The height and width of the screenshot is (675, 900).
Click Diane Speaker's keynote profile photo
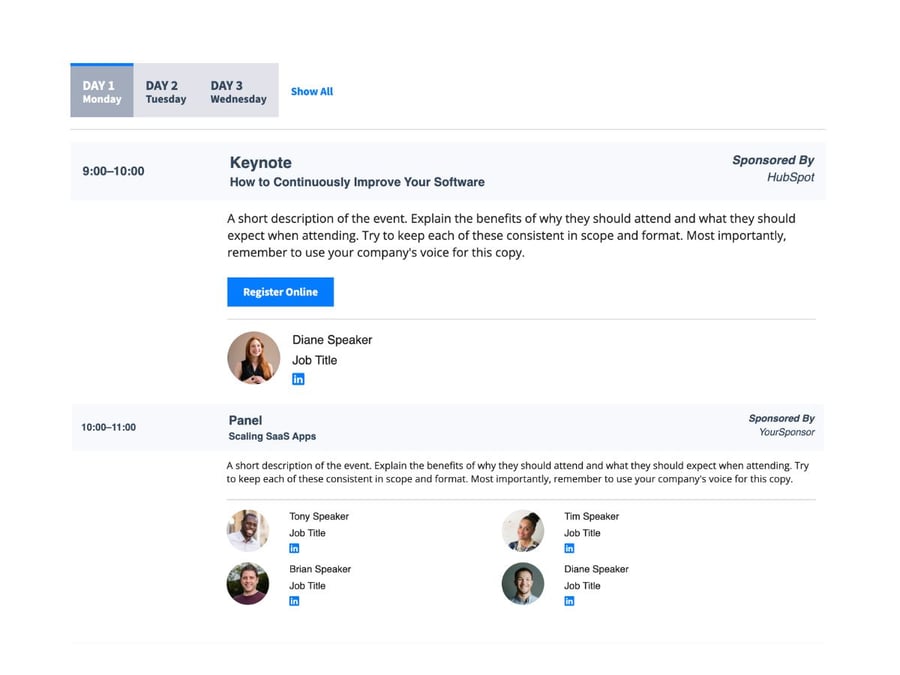click(x=253, y=357)
